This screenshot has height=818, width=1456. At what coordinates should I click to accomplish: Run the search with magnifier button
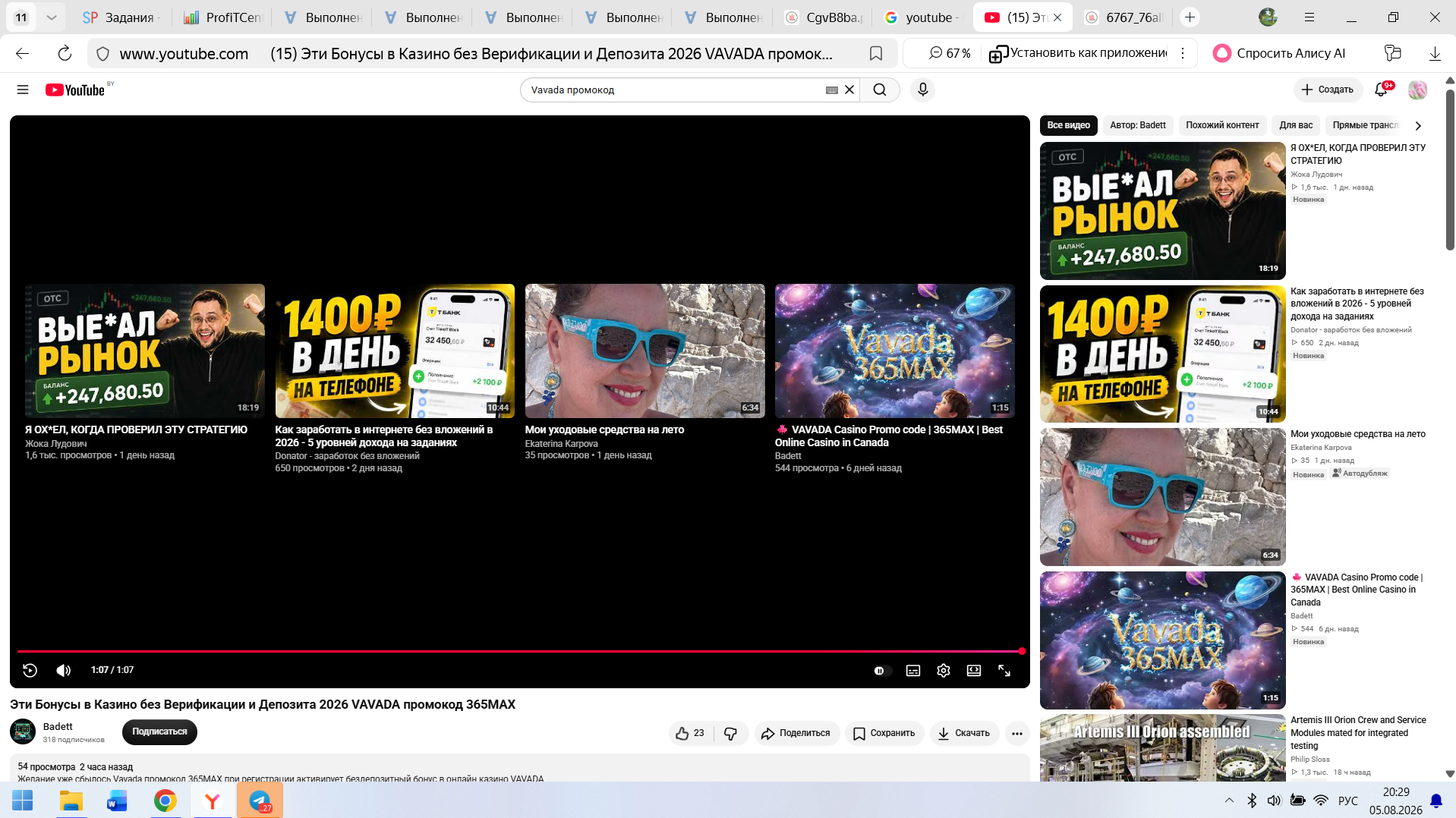880,90
